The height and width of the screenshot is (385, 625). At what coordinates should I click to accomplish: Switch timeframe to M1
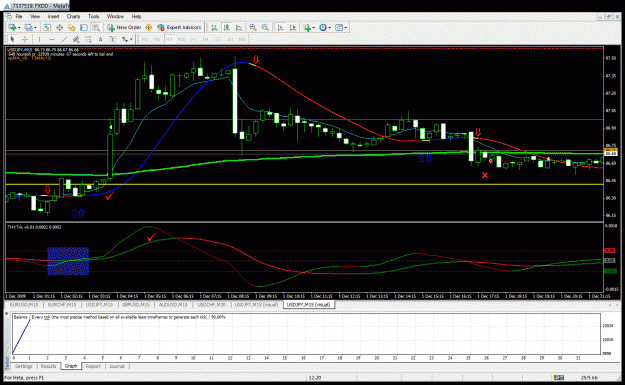[x=145, y=39]
